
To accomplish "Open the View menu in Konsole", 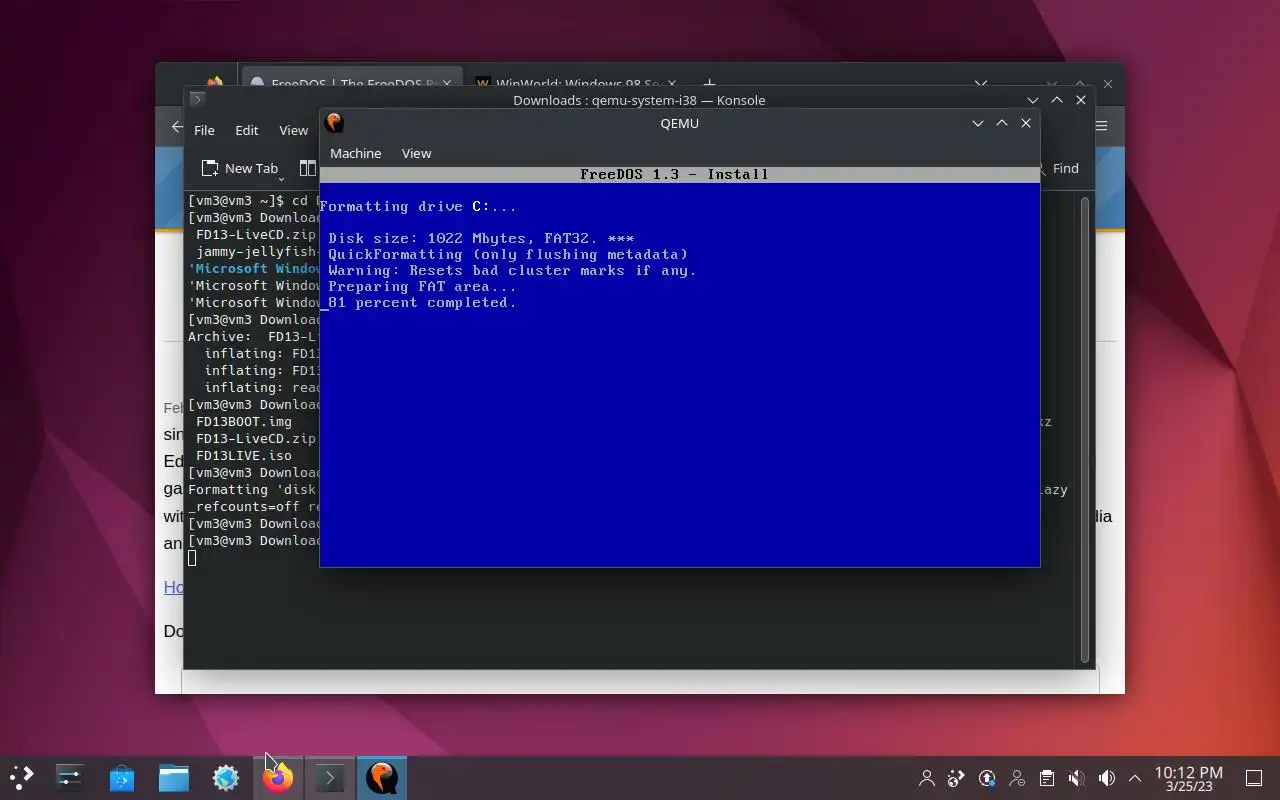I will tap(293, 130).
